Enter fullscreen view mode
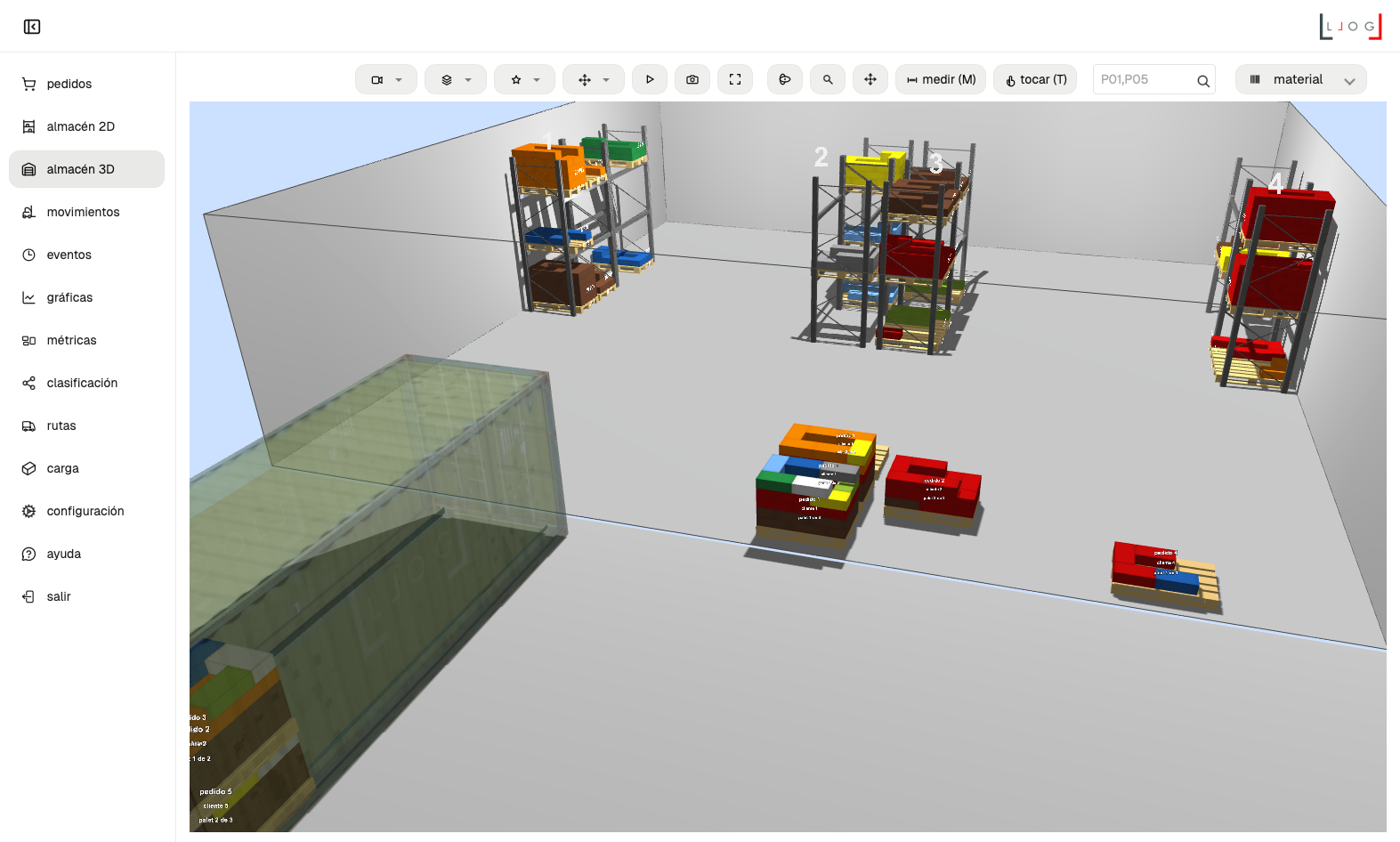This screenshot has height=842, width=1400. (735, 79)
